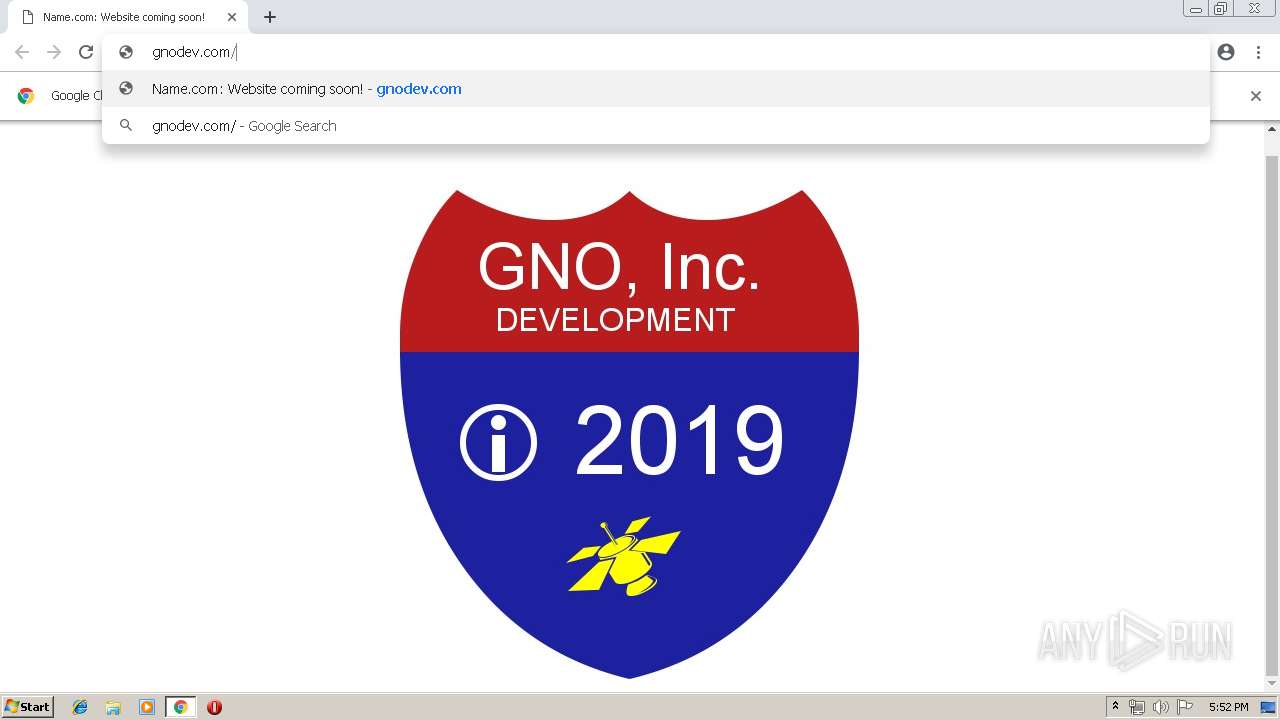1280x720 pixels.
Task: Click the GNO, Inc. heading text
Action: [x=619, y=267]
